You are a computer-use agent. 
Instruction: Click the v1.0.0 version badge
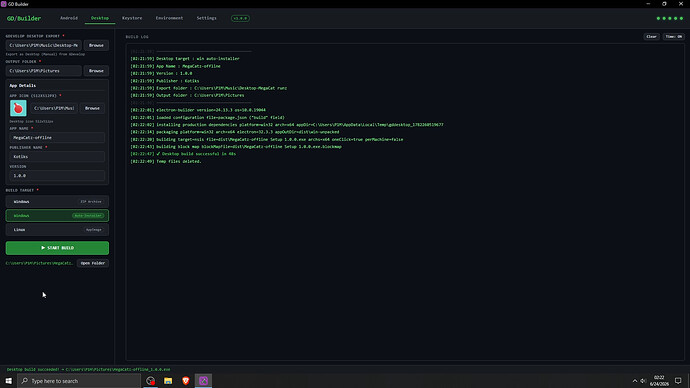pyautogui.click(x=240, y=18)
